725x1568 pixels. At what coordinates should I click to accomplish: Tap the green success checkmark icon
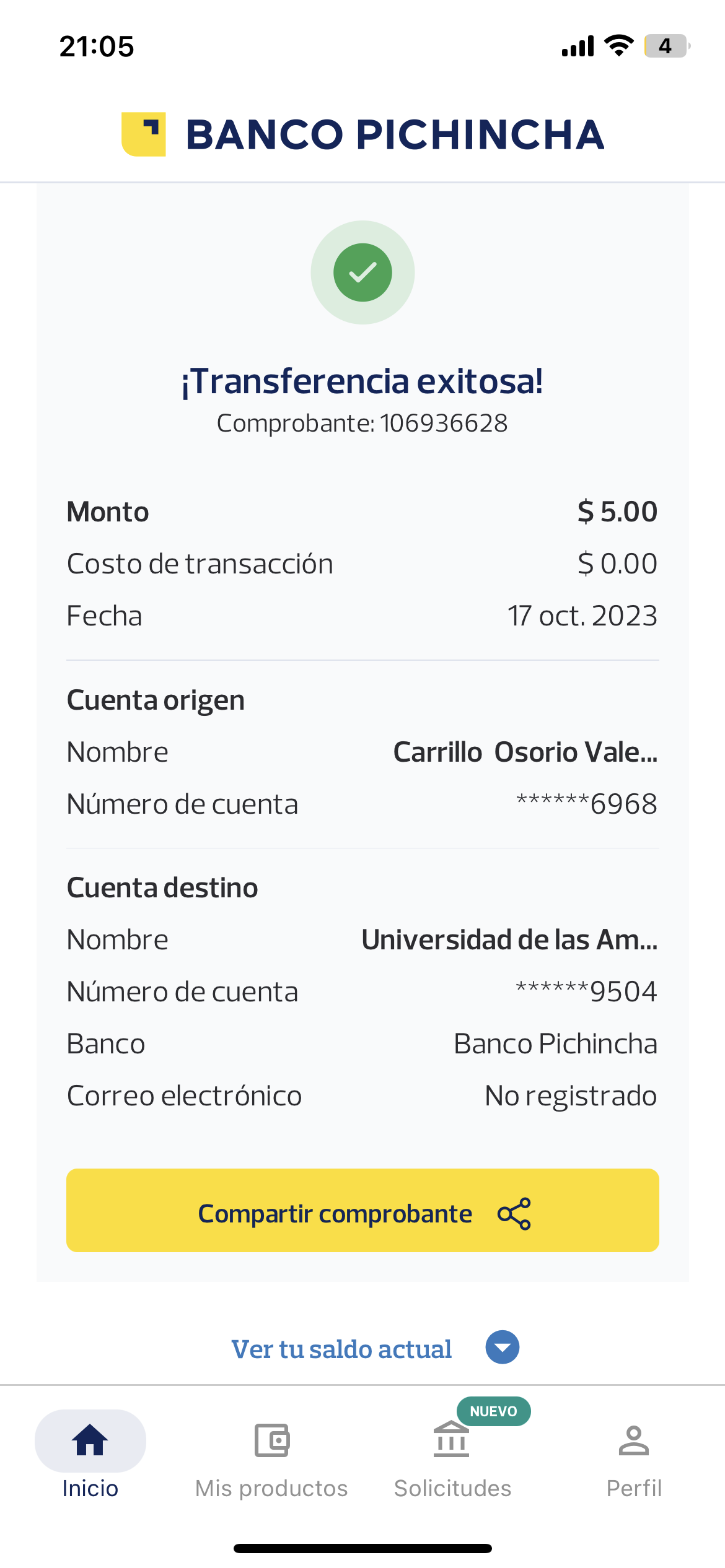tap(362, 272)
